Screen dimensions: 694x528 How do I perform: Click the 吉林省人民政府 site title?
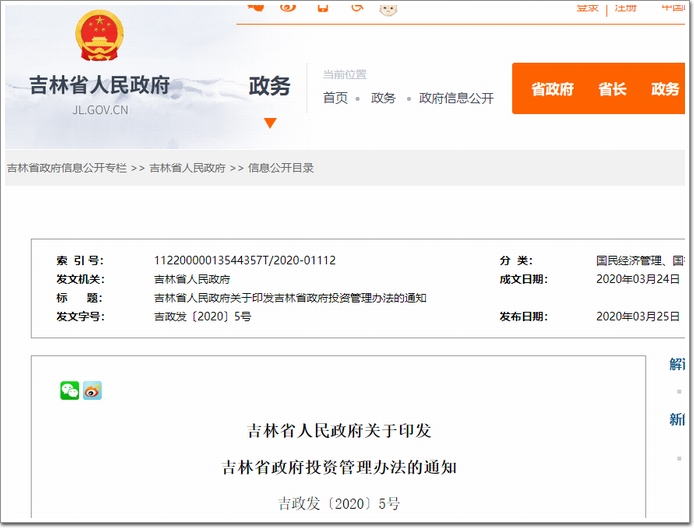[100, 86]
